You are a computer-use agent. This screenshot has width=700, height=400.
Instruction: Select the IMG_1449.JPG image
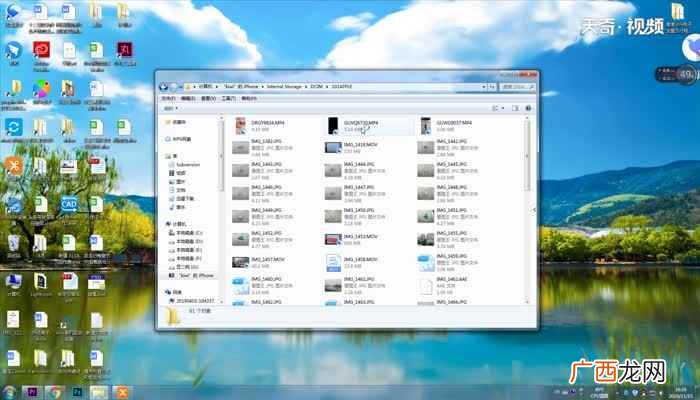coord(262,217)
